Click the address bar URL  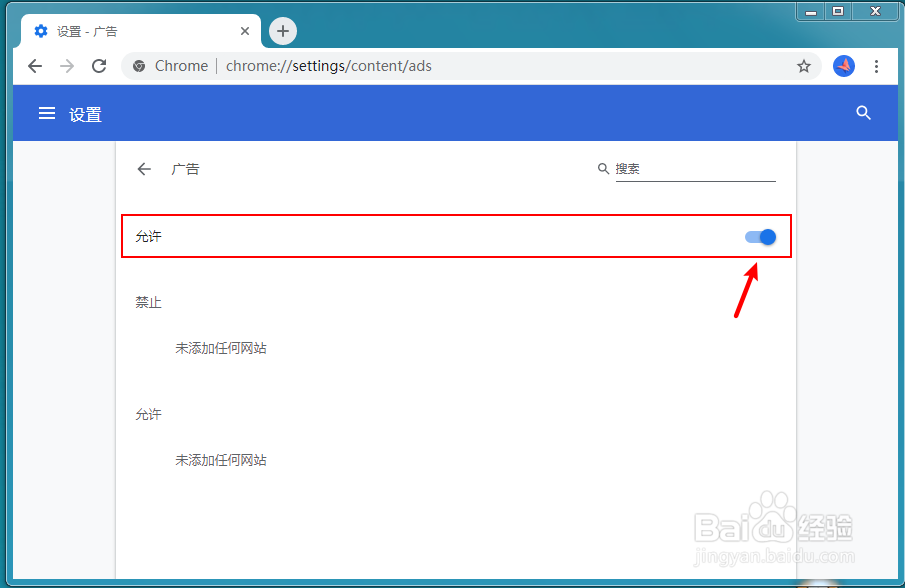click(328, 66)
